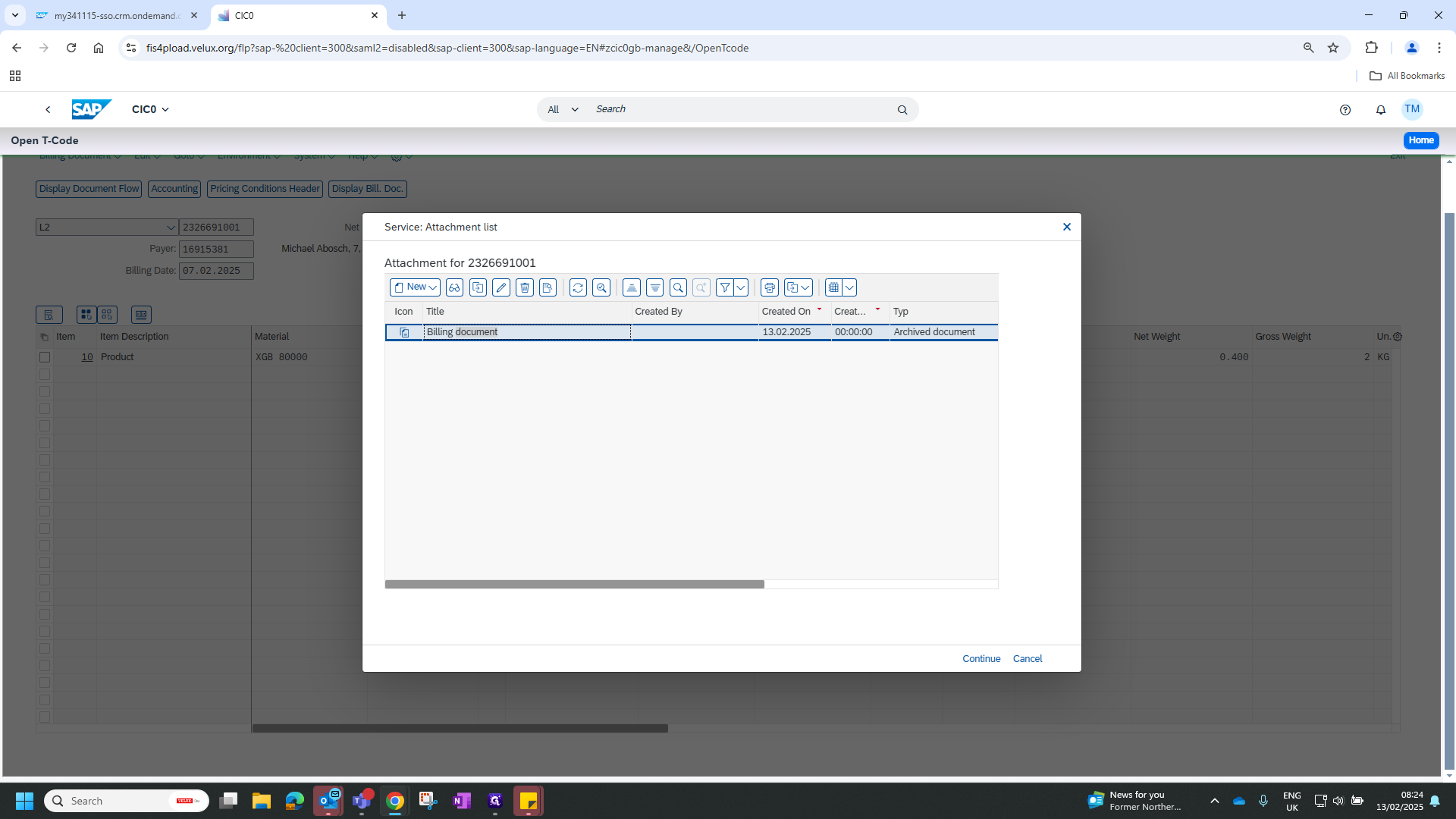The image size is (1456, 819).
Task: Click Display Document Flow button
Action: (x=89, y=189)
